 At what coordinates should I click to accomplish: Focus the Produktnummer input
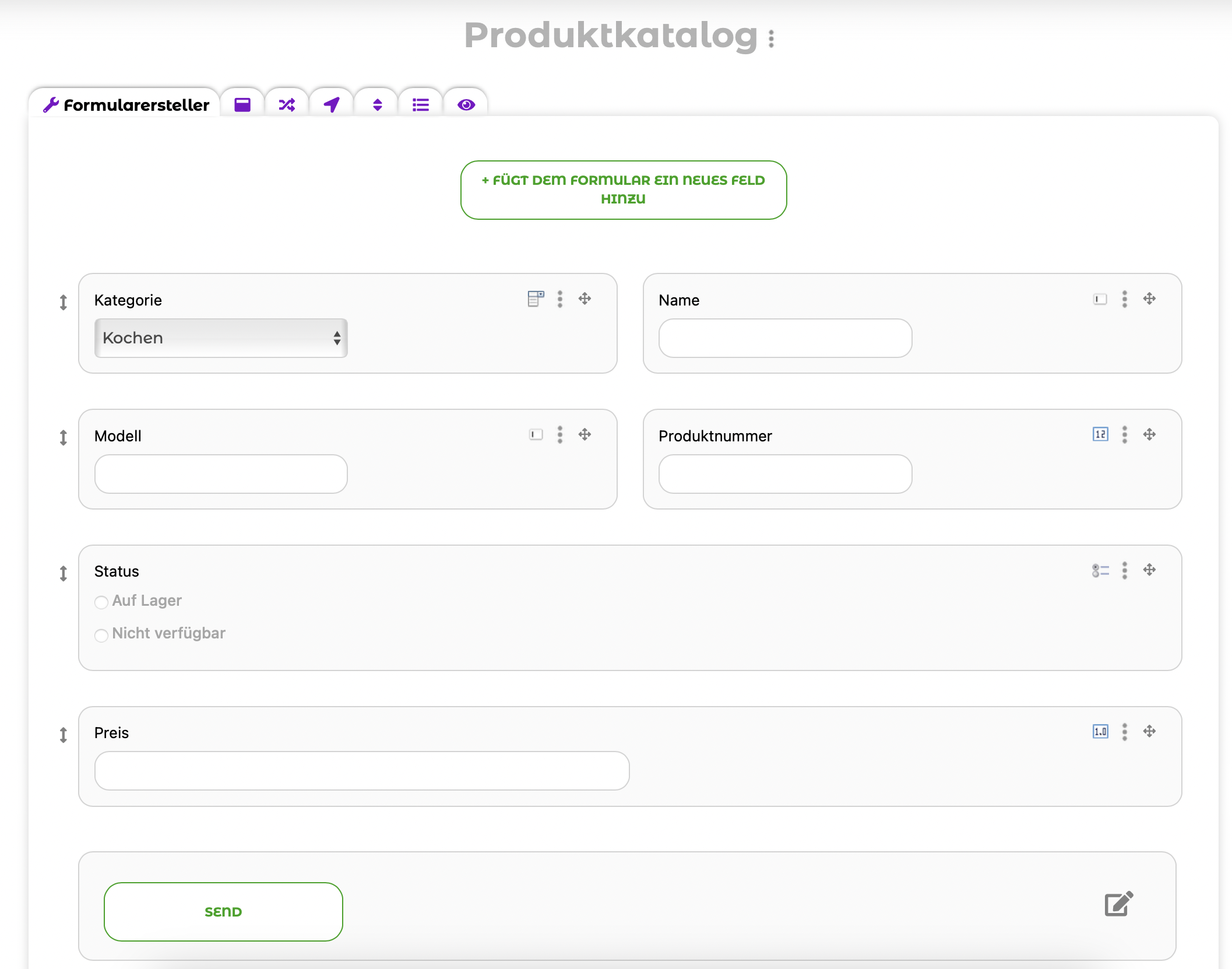(x=785, y=474)
